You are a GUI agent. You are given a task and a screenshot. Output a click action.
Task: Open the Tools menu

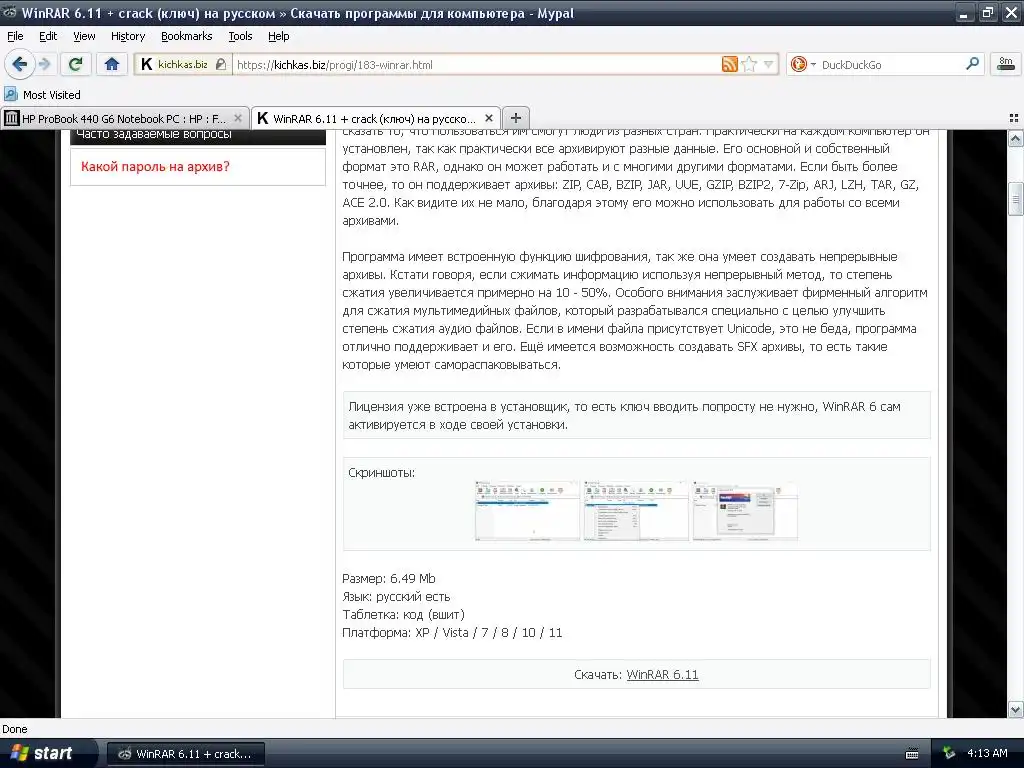pyautogui.click(x=240, y=36)
